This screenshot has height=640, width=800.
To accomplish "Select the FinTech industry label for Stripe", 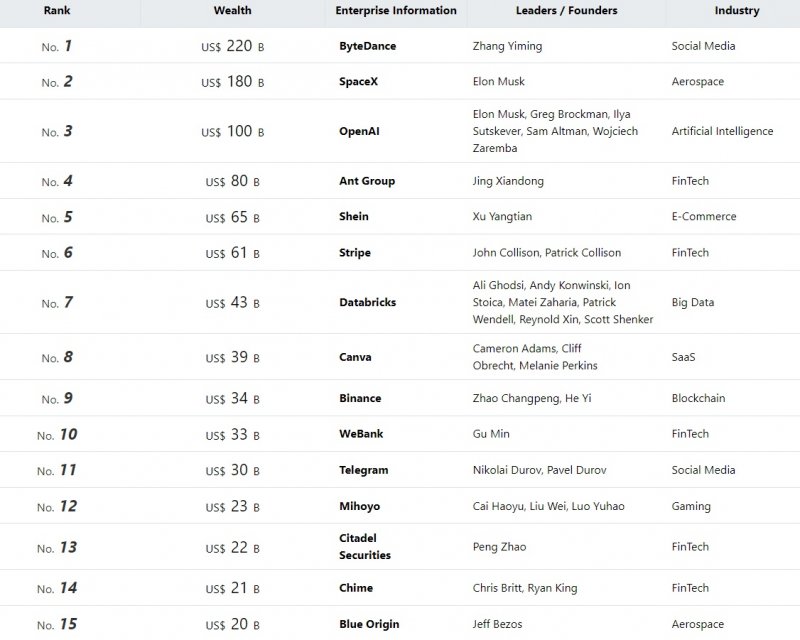I will point(690,252).
